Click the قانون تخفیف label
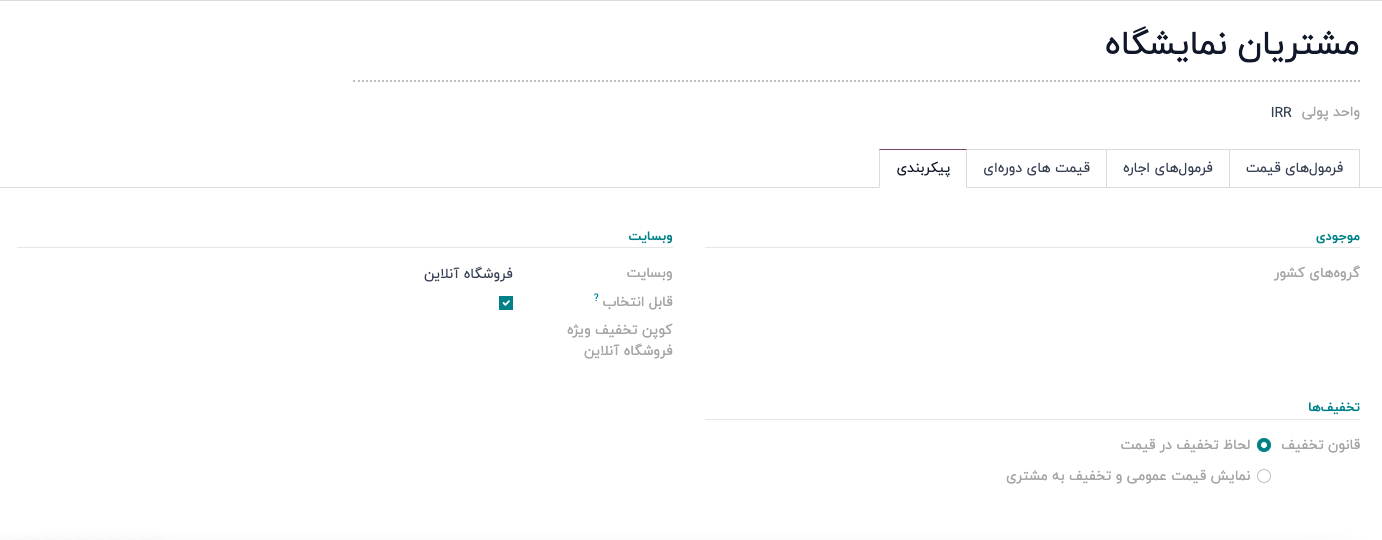This screenshot has height=540, width=1382. (1320, 445)
